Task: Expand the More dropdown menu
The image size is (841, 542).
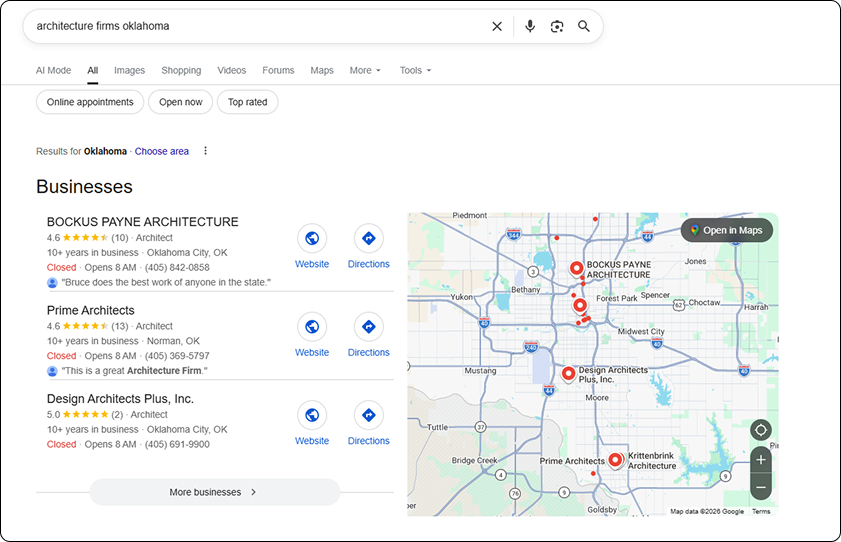Action: pyautogui.click(x=365, y=70)
